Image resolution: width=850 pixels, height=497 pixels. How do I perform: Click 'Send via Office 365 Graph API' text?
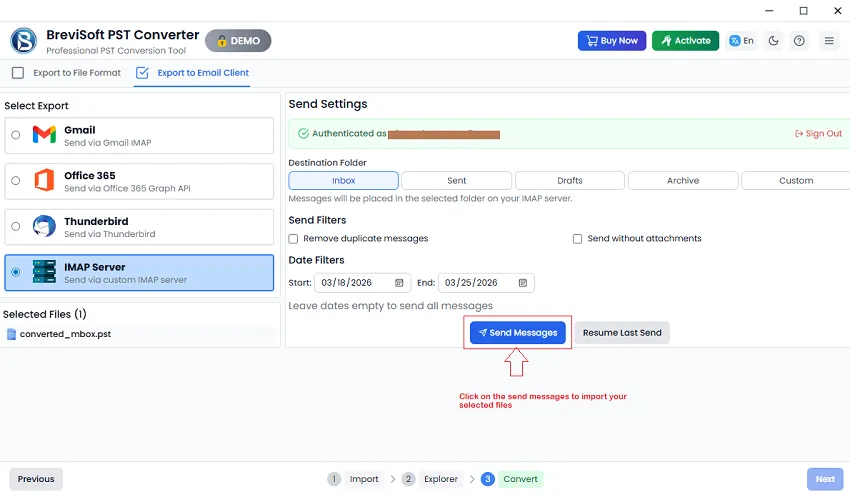[127, 189]
